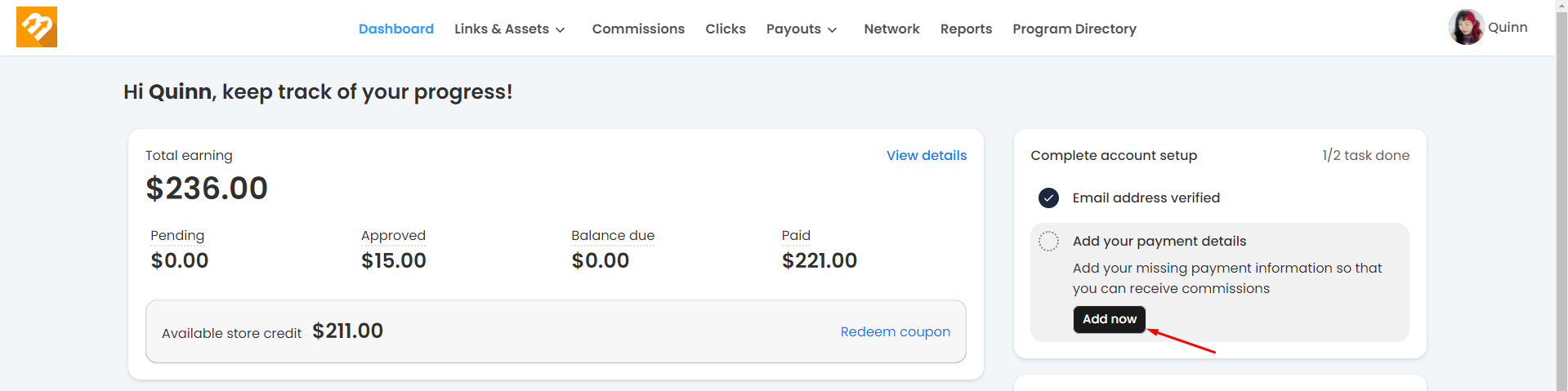Click the View details link
Viewport: 1568px width, 391px height.
pos(927,155)
